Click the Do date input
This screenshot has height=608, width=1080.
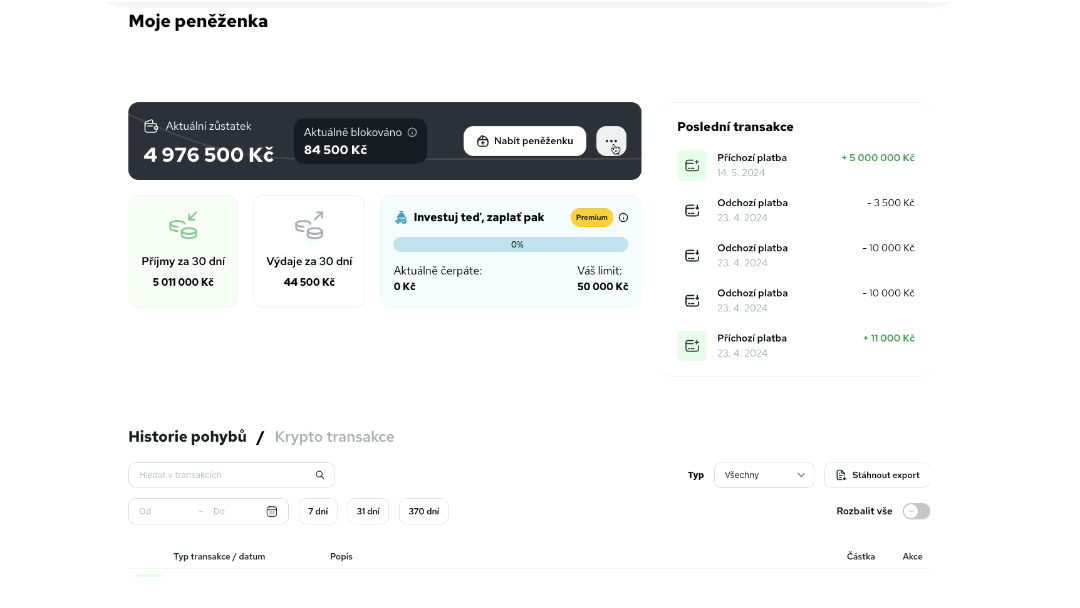pos(234,512)
